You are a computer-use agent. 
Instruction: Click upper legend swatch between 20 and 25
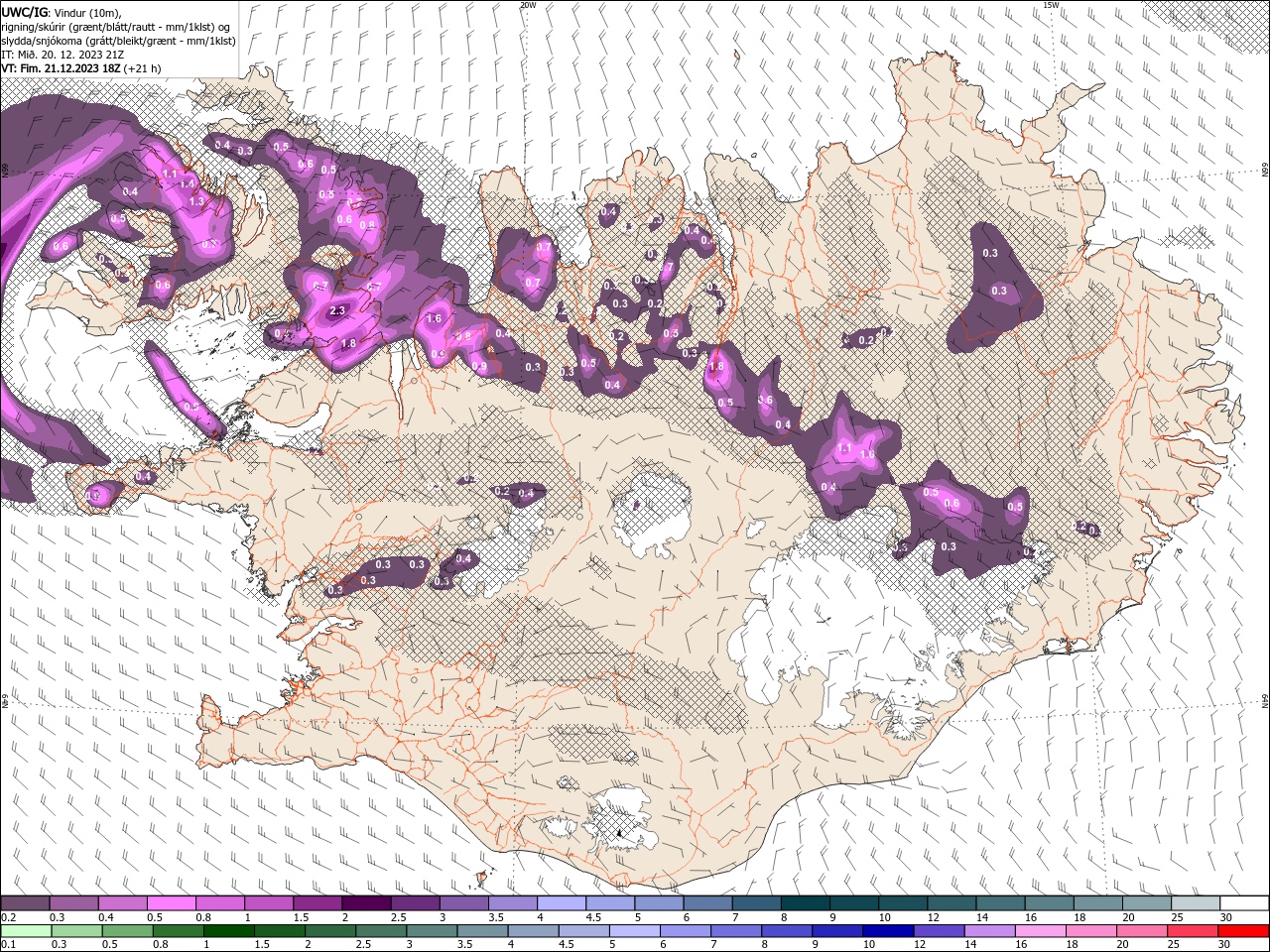pyautogui.click(x=1146, y=903)
